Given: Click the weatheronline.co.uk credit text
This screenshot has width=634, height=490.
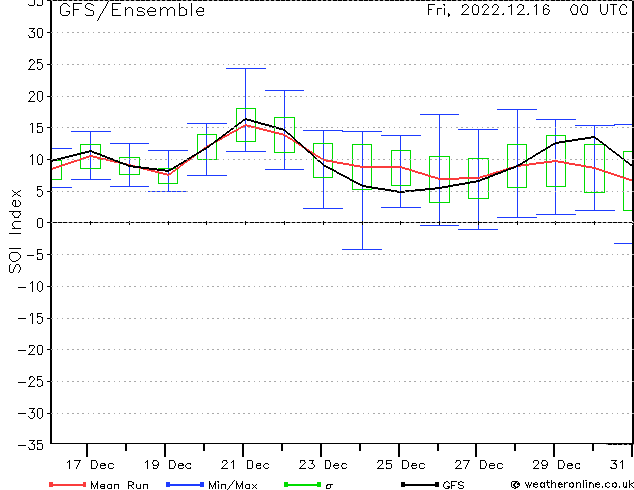Looking at the screenshot, I should coord(577,484).
